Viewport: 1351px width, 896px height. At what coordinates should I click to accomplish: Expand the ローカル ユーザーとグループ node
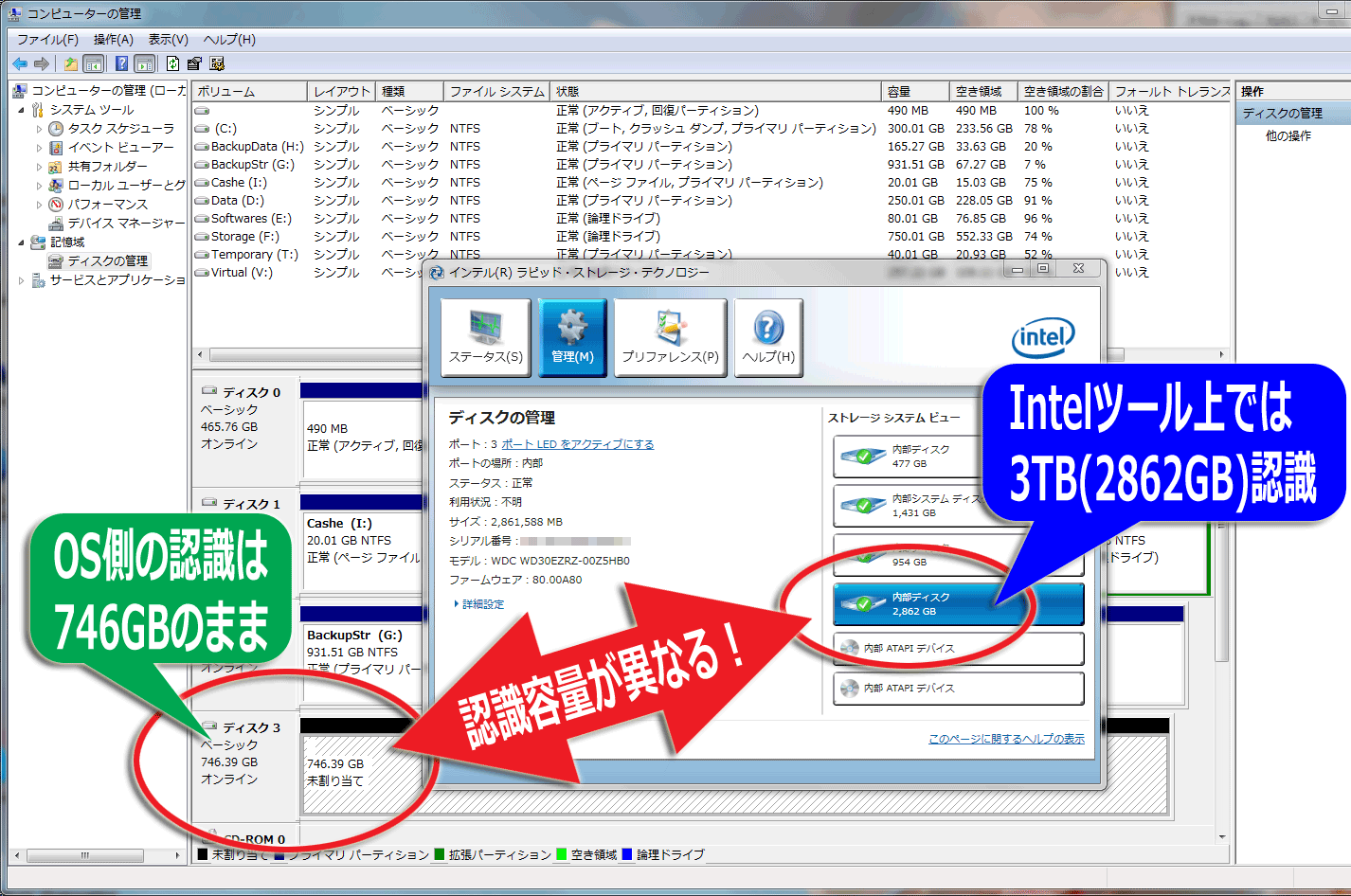coord(39,186)
